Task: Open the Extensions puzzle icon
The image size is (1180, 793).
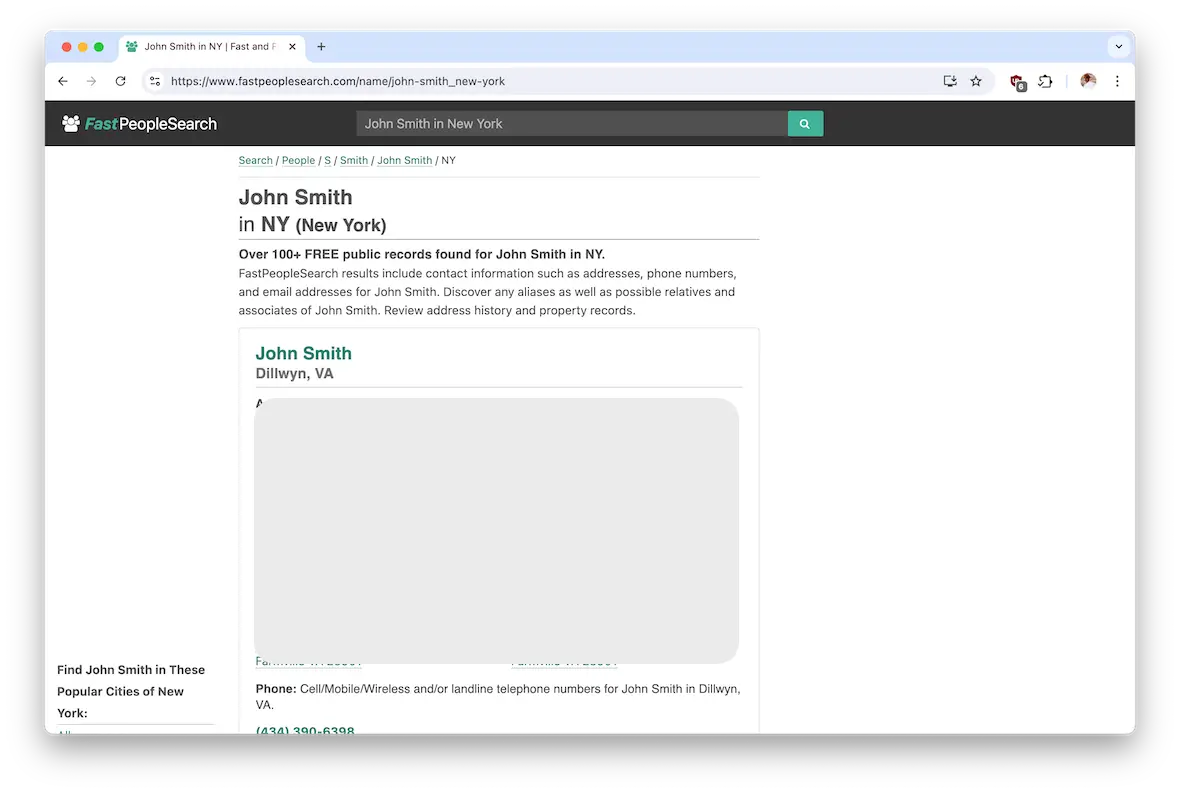Action: [x=1045, y=81]
